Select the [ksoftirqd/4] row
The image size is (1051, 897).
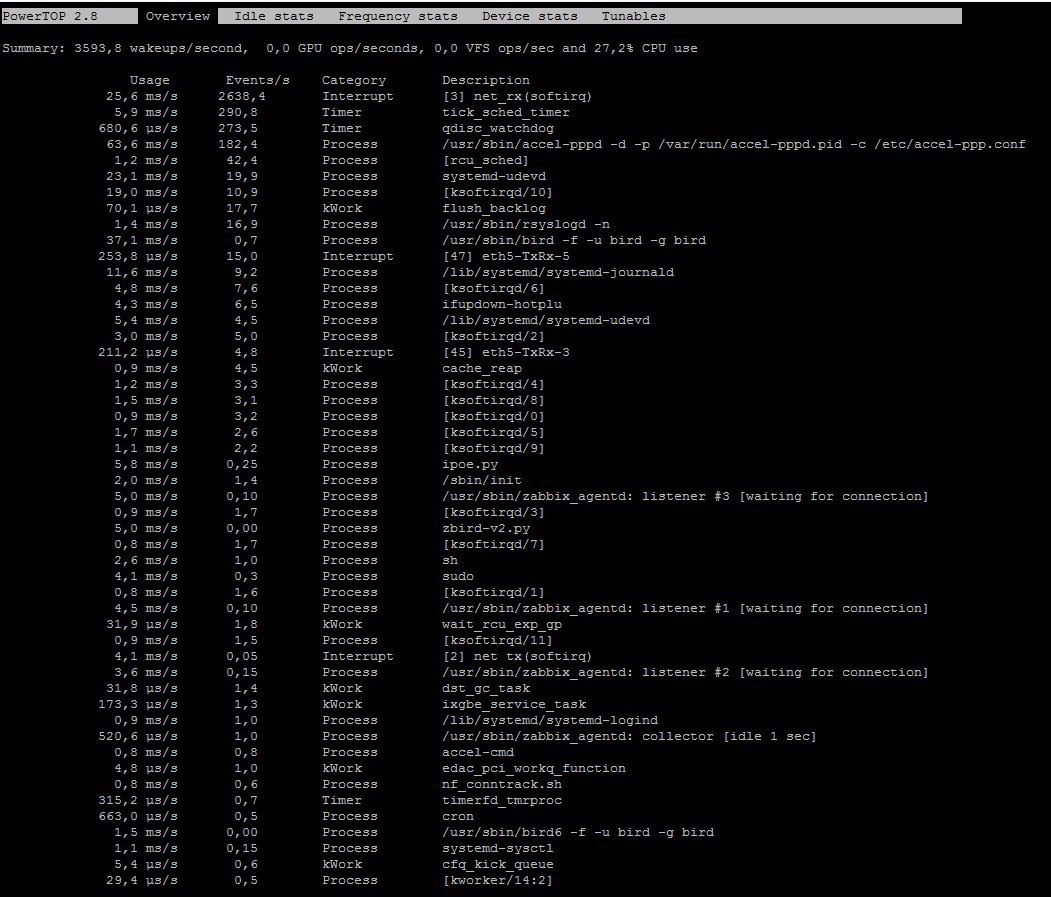(329, 385)
